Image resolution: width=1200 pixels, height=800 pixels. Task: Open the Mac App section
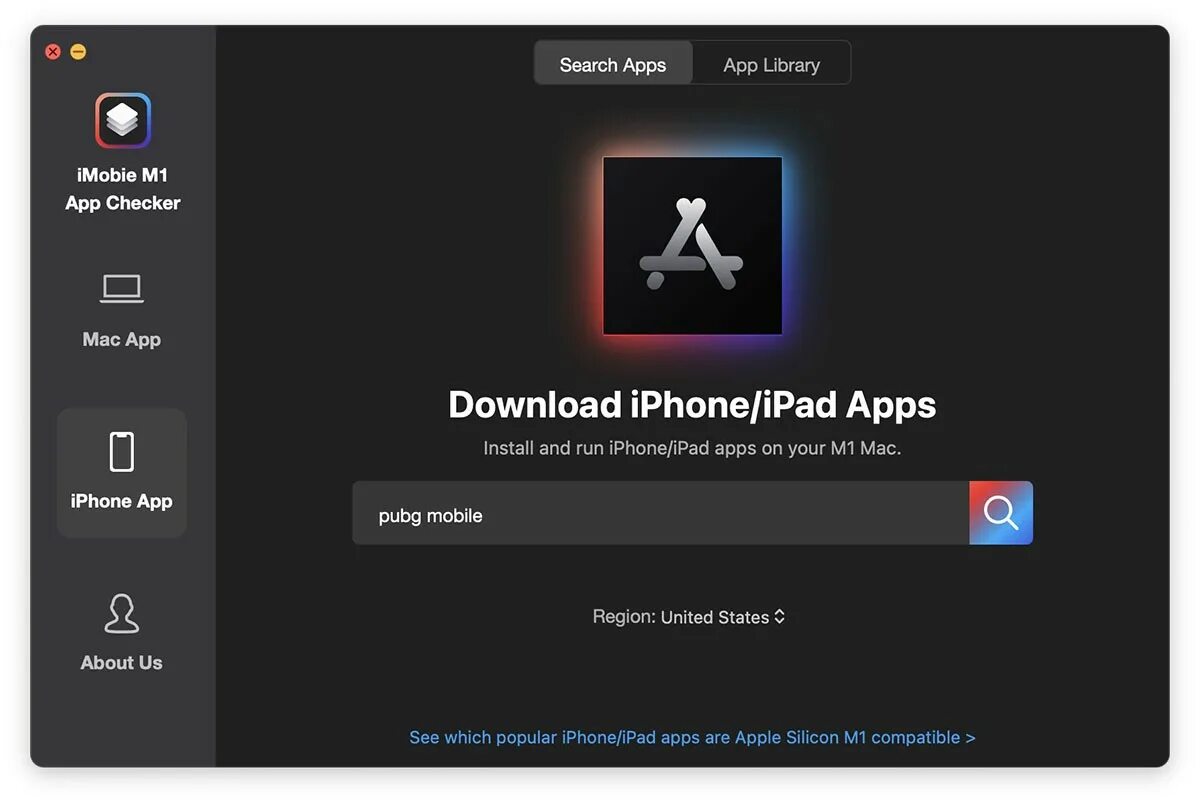[x=122, y=311]
